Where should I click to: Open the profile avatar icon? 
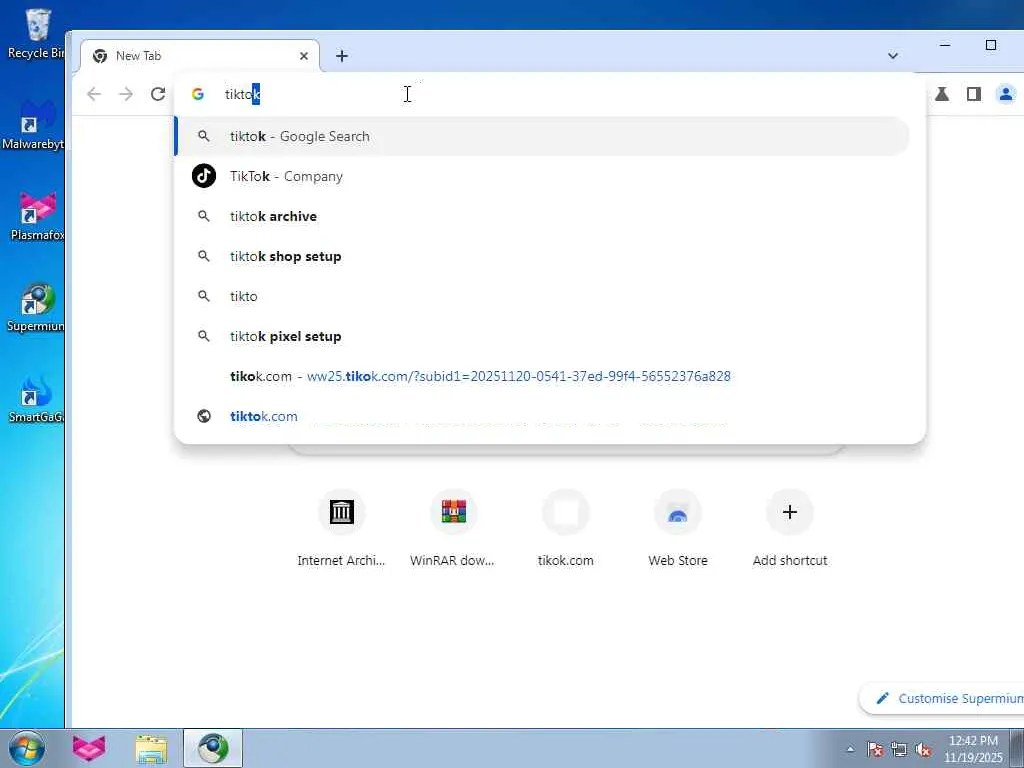(1006, 94)
